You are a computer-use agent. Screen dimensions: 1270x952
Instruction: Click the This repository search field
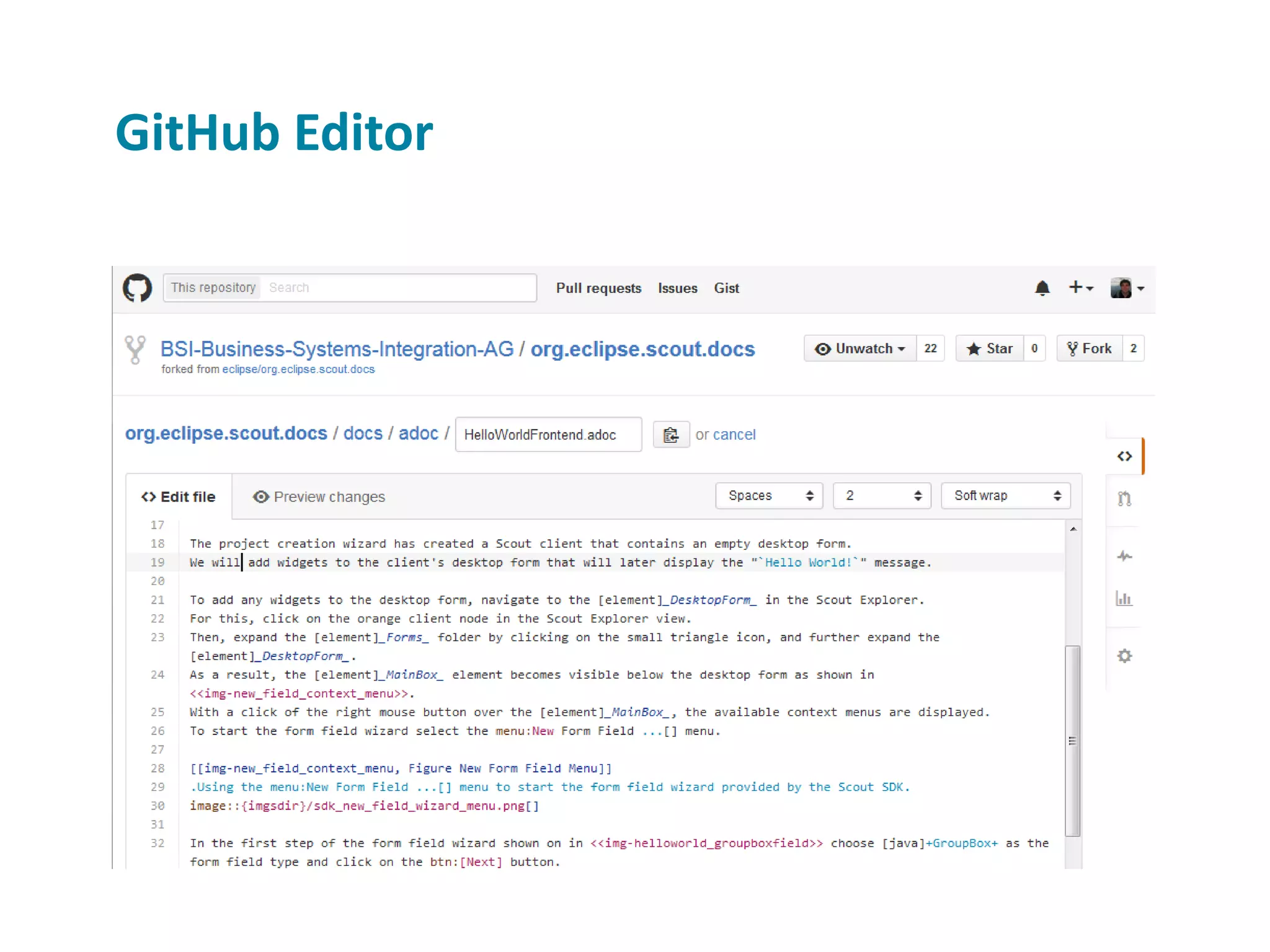pyautogui.click(x=350, y=288)
